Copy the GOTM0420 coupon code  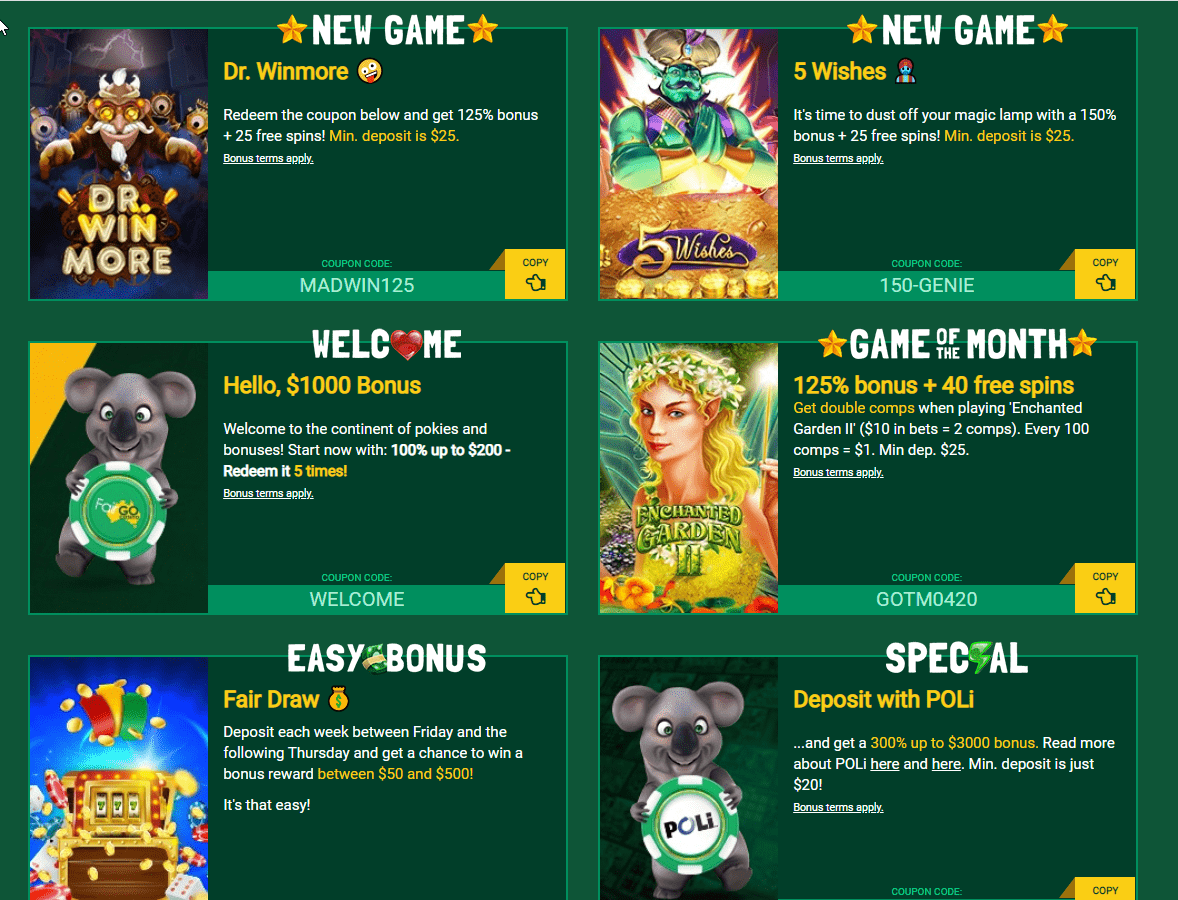[1104, 587]
